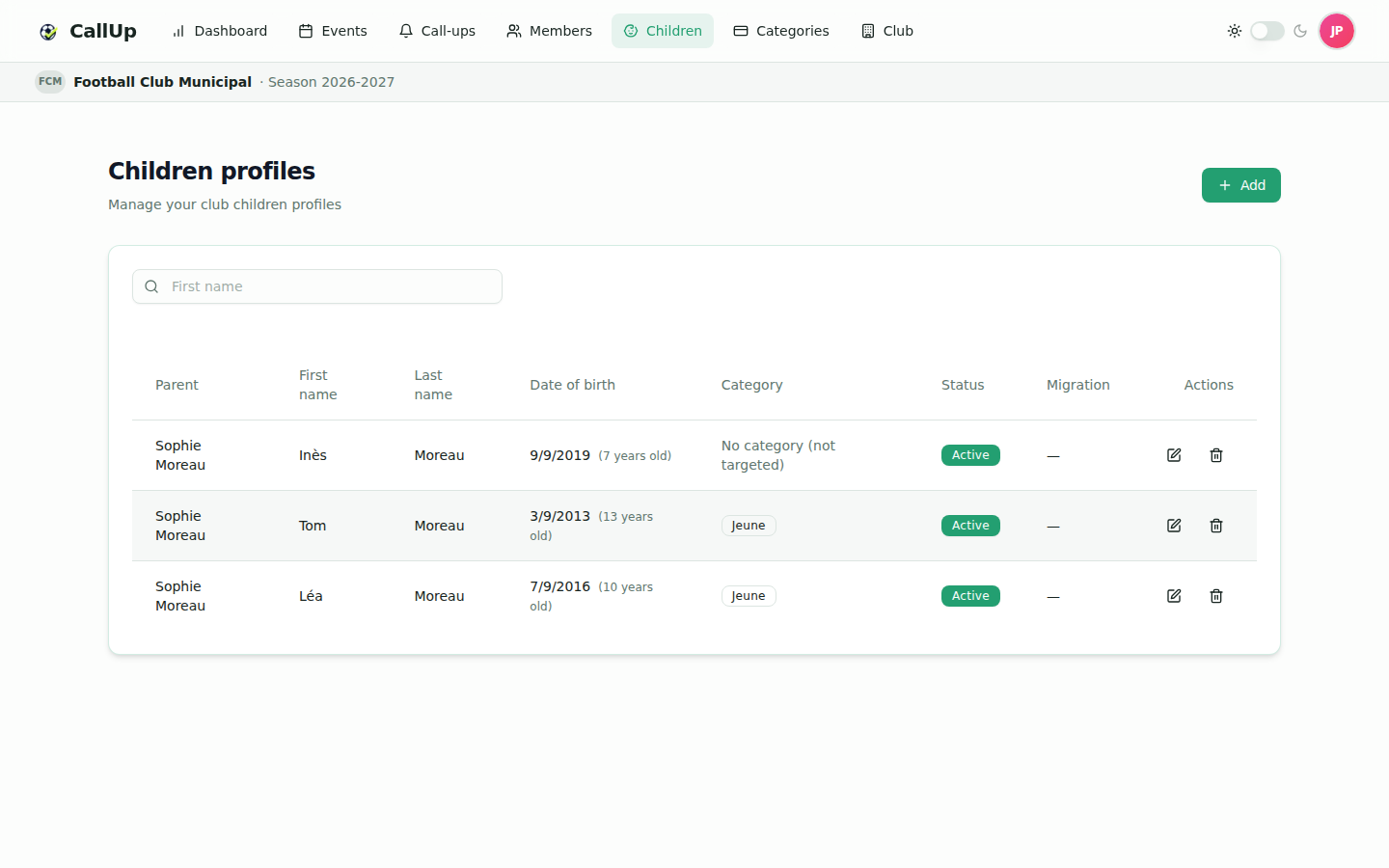Click the Active status for Inès
Screen dimensions: 1389x868
click(x=970, y=455)
